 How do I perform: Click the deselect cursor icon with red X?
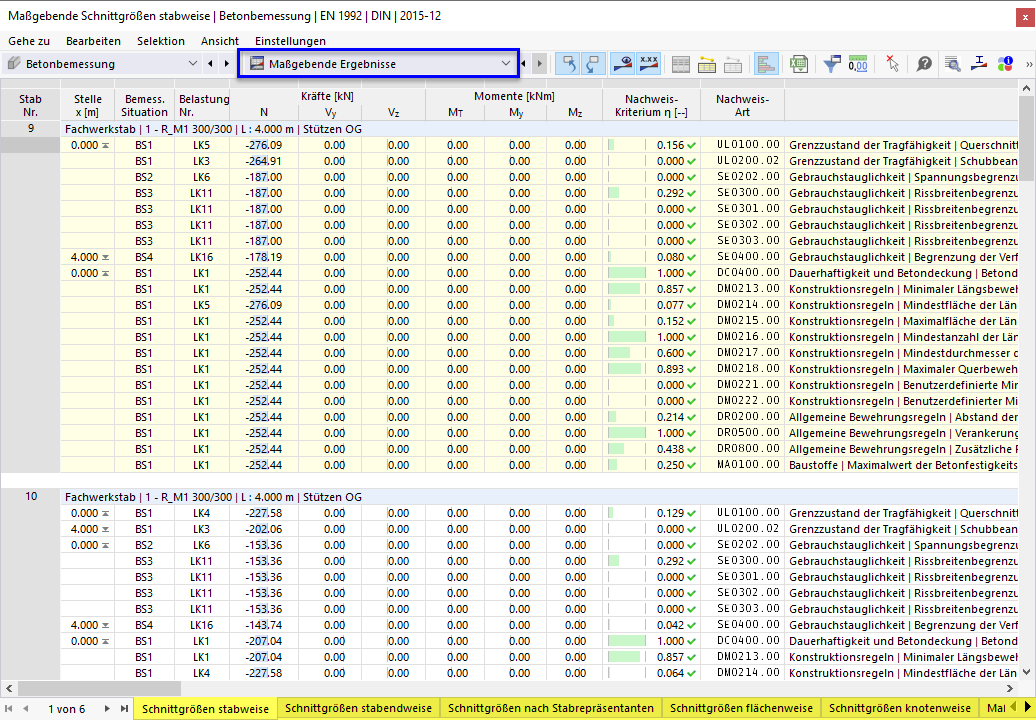(892, 64)
